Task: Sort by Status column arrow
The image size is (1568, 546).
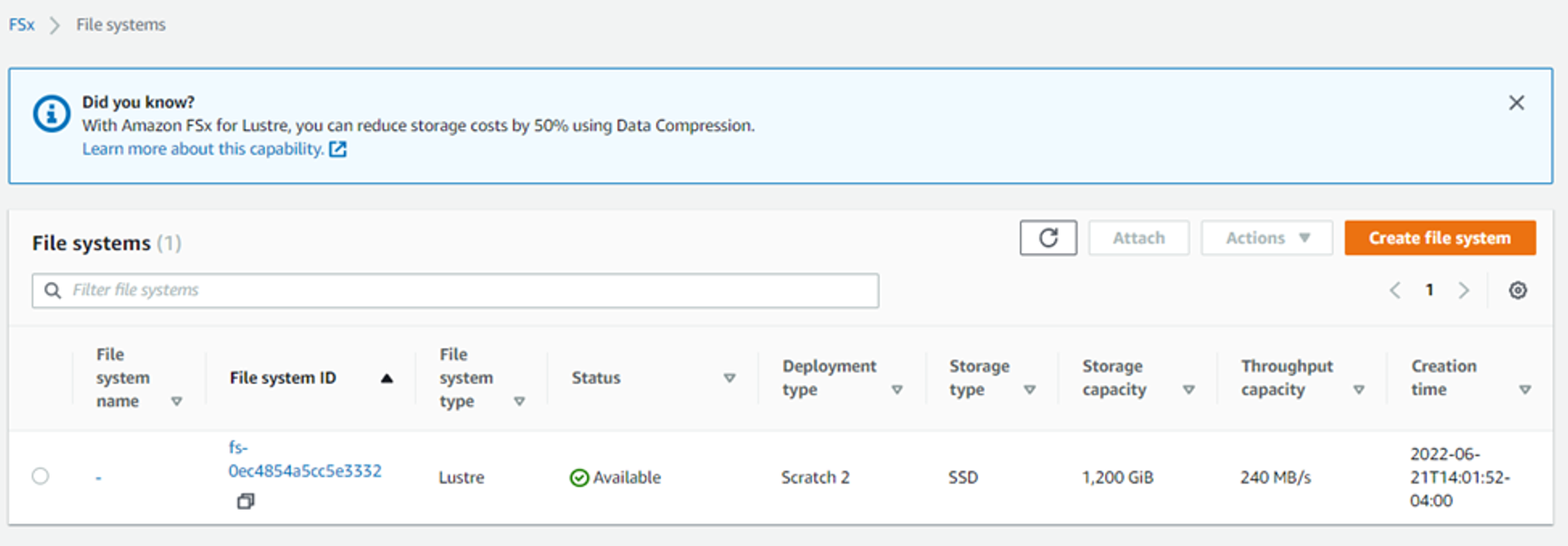Action: point(729,378)
